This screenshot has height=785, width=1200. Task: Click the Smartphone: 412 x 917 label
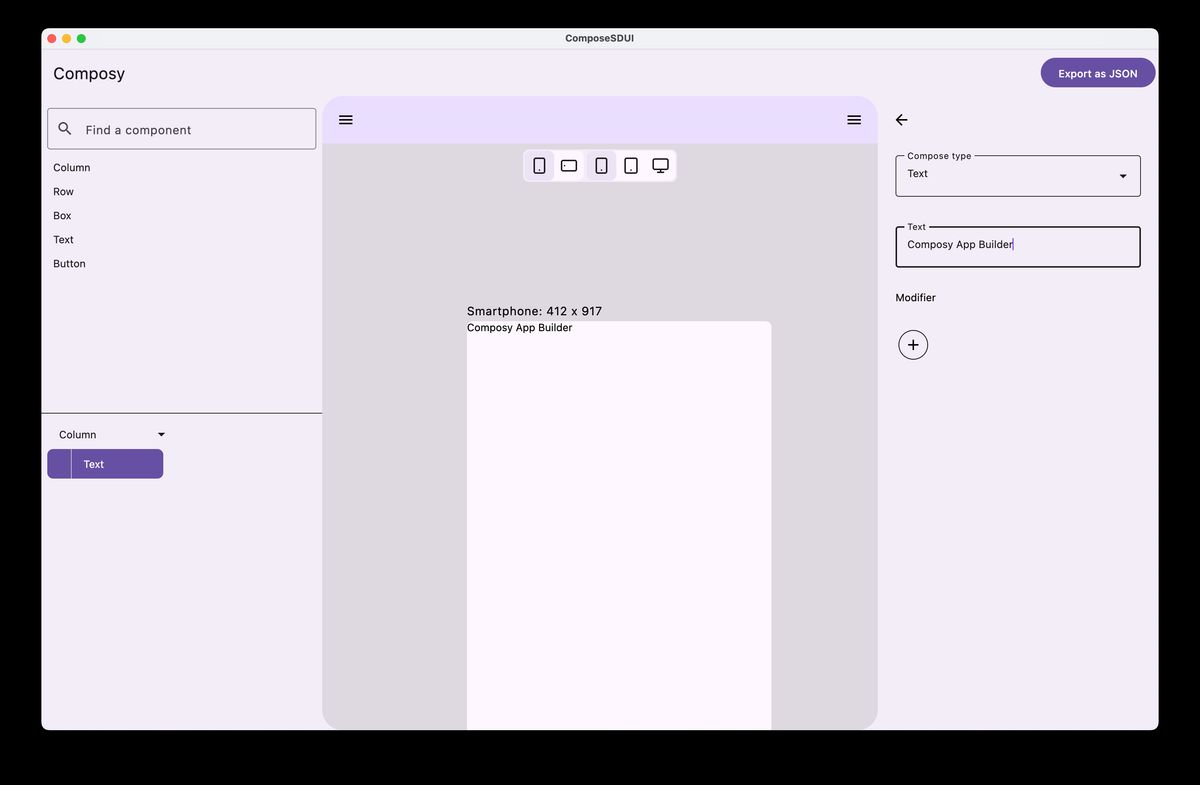534,311
